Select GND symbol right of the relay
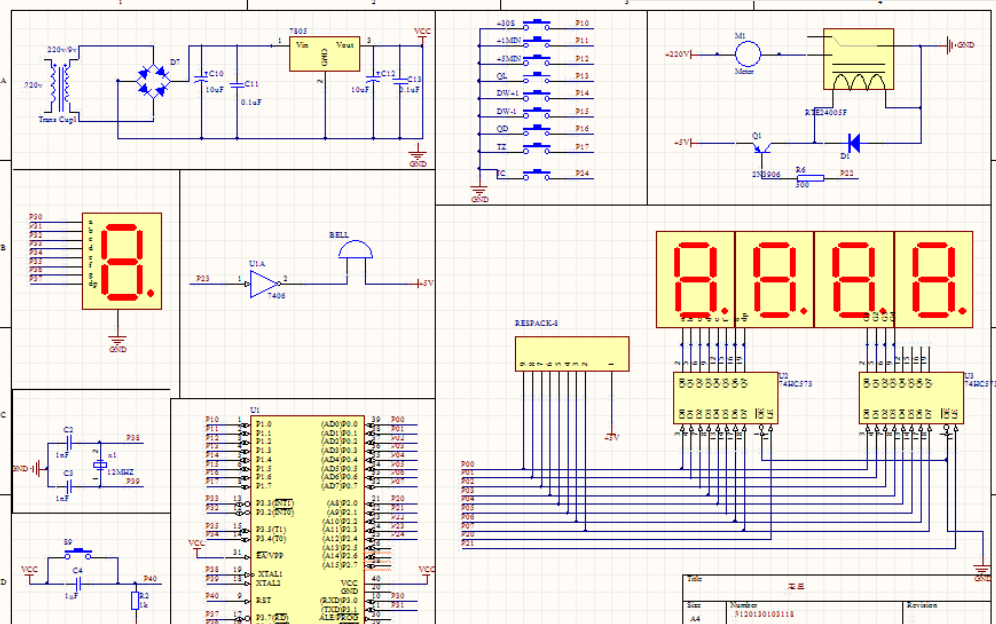Viewport: 996px width, 624px height. (960, 45)
